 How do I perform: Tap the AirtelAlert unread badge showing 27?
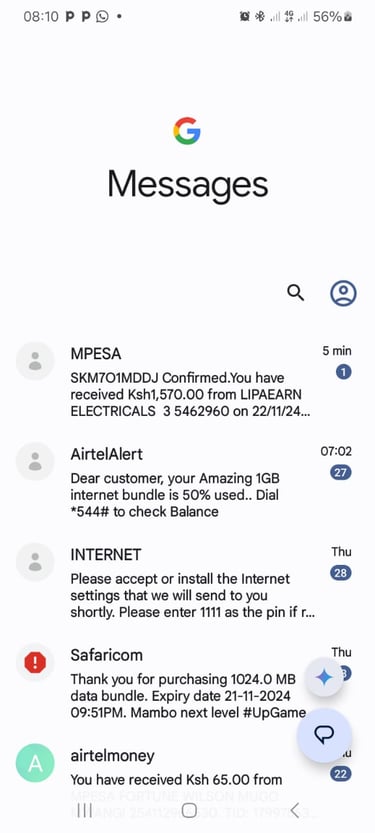click(340, 472)
